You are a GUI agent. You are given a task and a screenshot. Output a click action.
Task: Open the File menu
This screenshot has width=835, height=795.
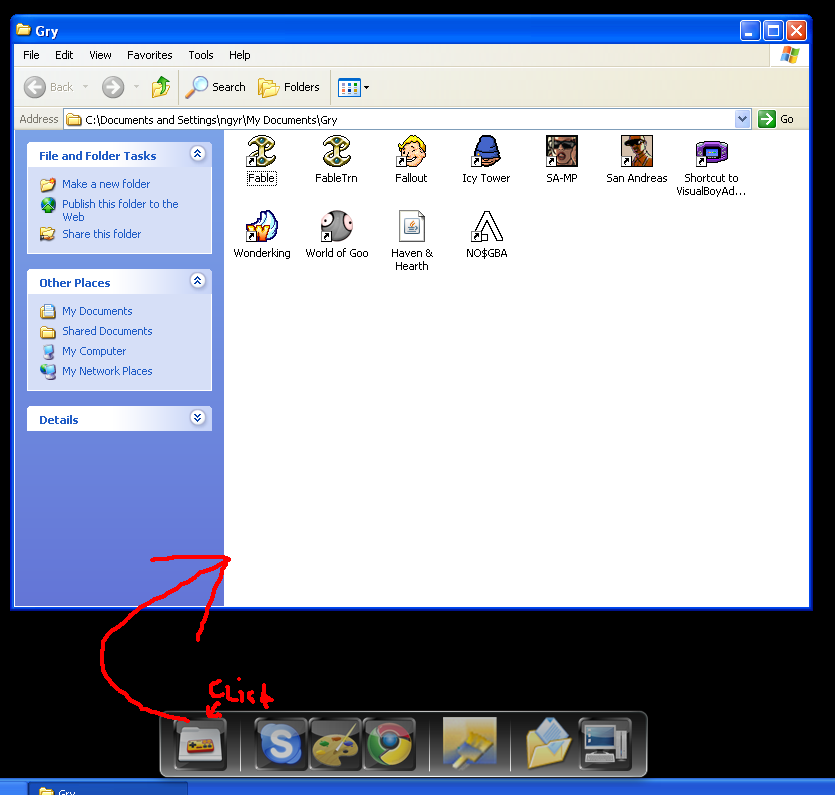[31, 55]
